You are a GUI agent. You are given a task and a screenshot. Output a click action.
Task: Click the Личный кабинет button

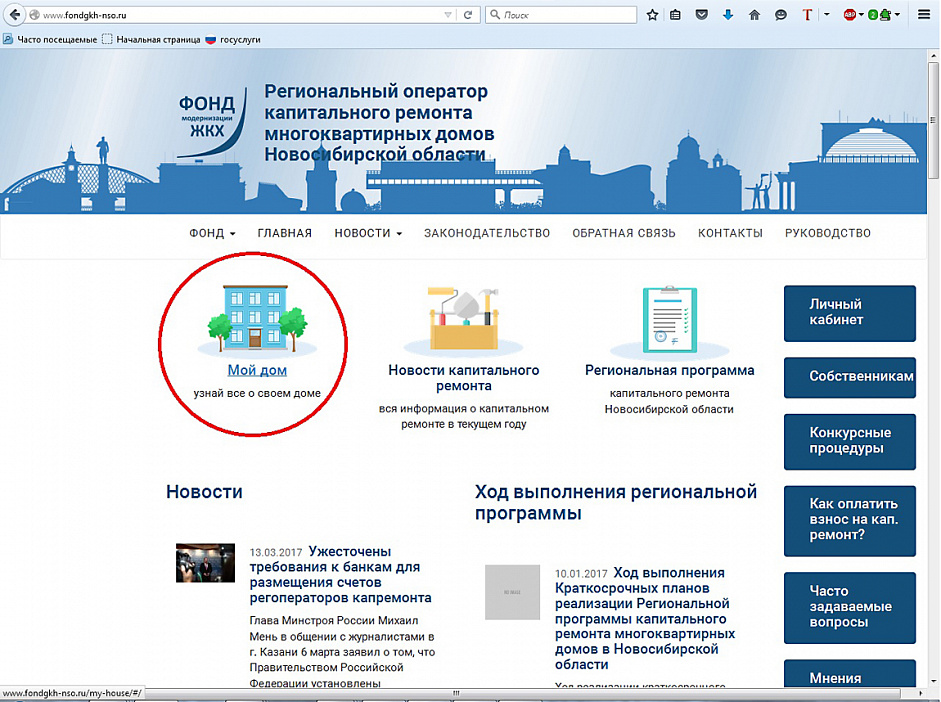[850, 313]
